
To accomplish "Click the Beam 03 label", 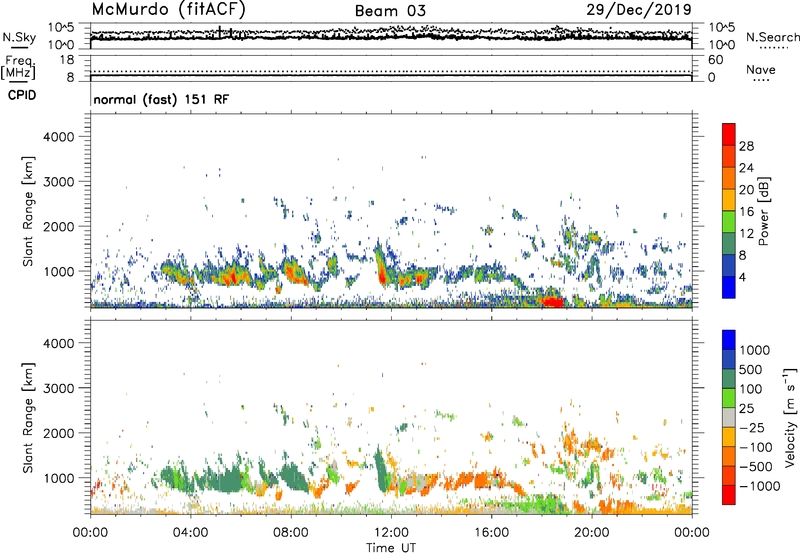I will click(390, 11).
